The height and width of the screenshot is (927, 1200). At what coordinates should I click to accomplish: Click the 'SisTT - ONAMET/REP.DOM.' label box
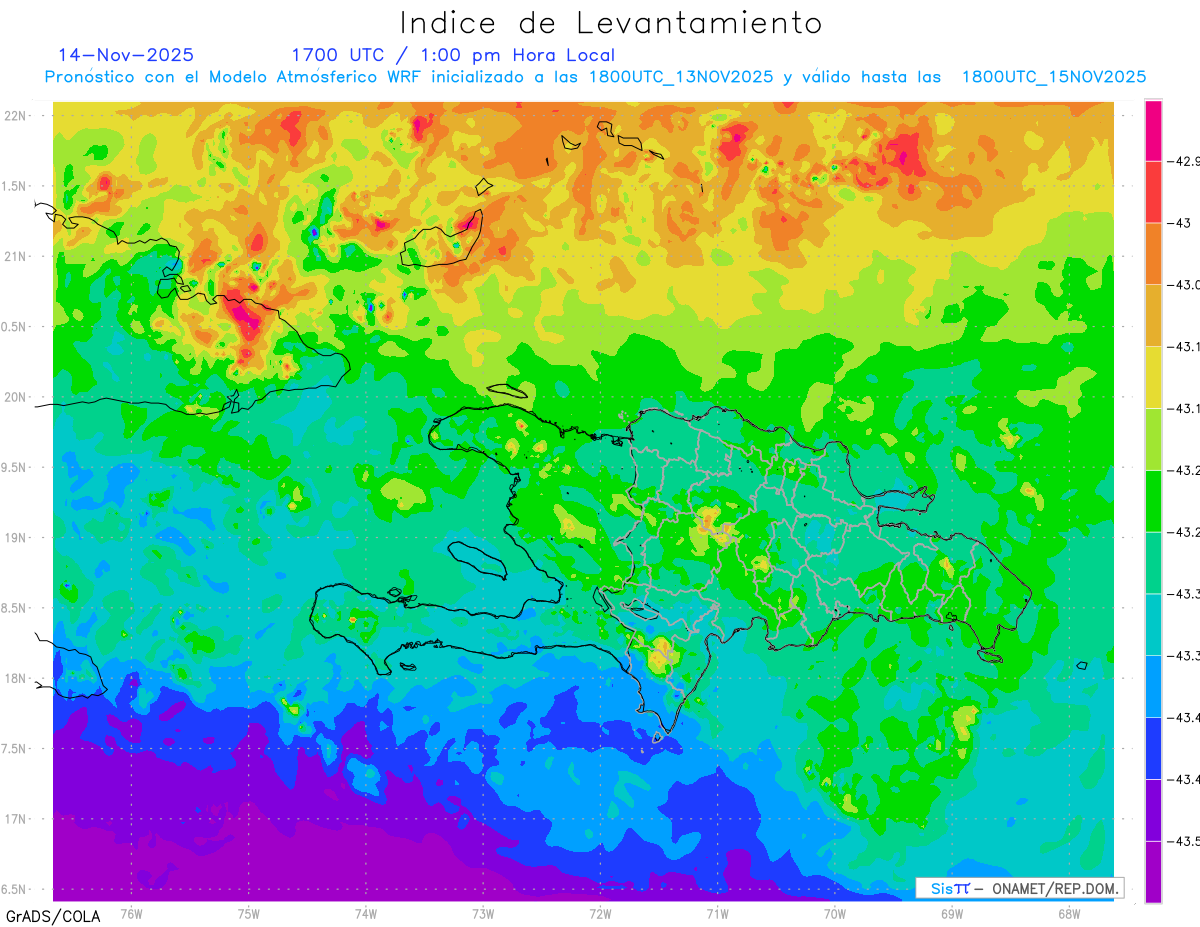(1019, 888)
